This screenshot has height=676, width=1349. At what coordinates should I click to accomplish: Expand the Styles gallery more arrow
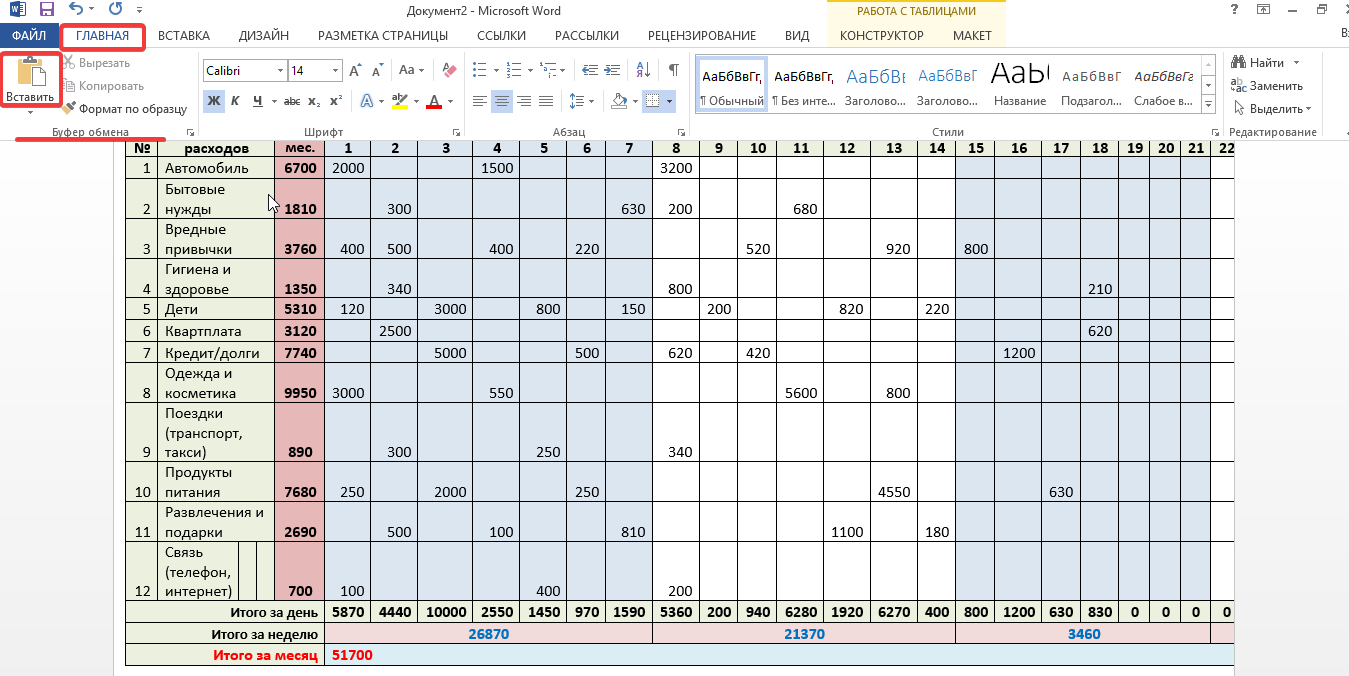[x=1208, y=106]
